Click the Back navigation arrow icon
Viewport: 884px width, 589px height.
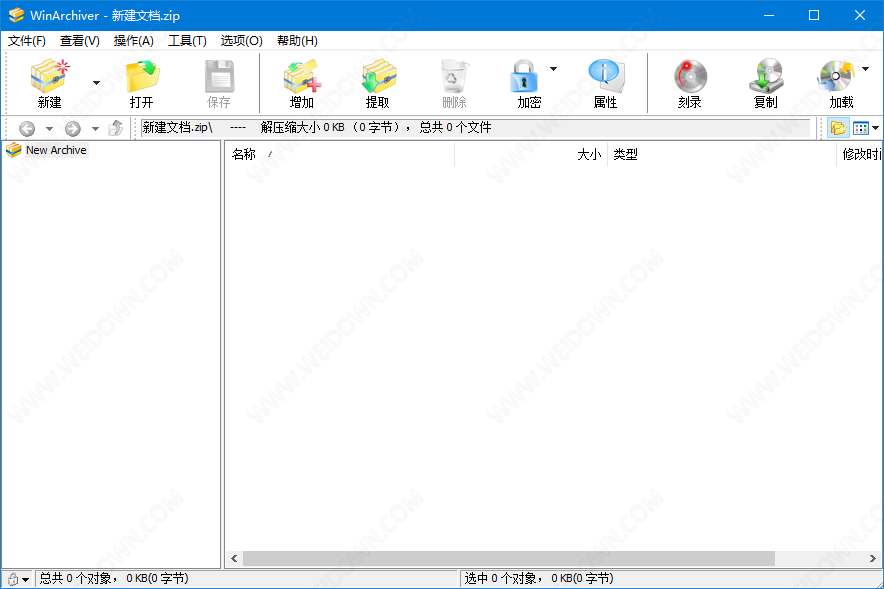point(27,129)
